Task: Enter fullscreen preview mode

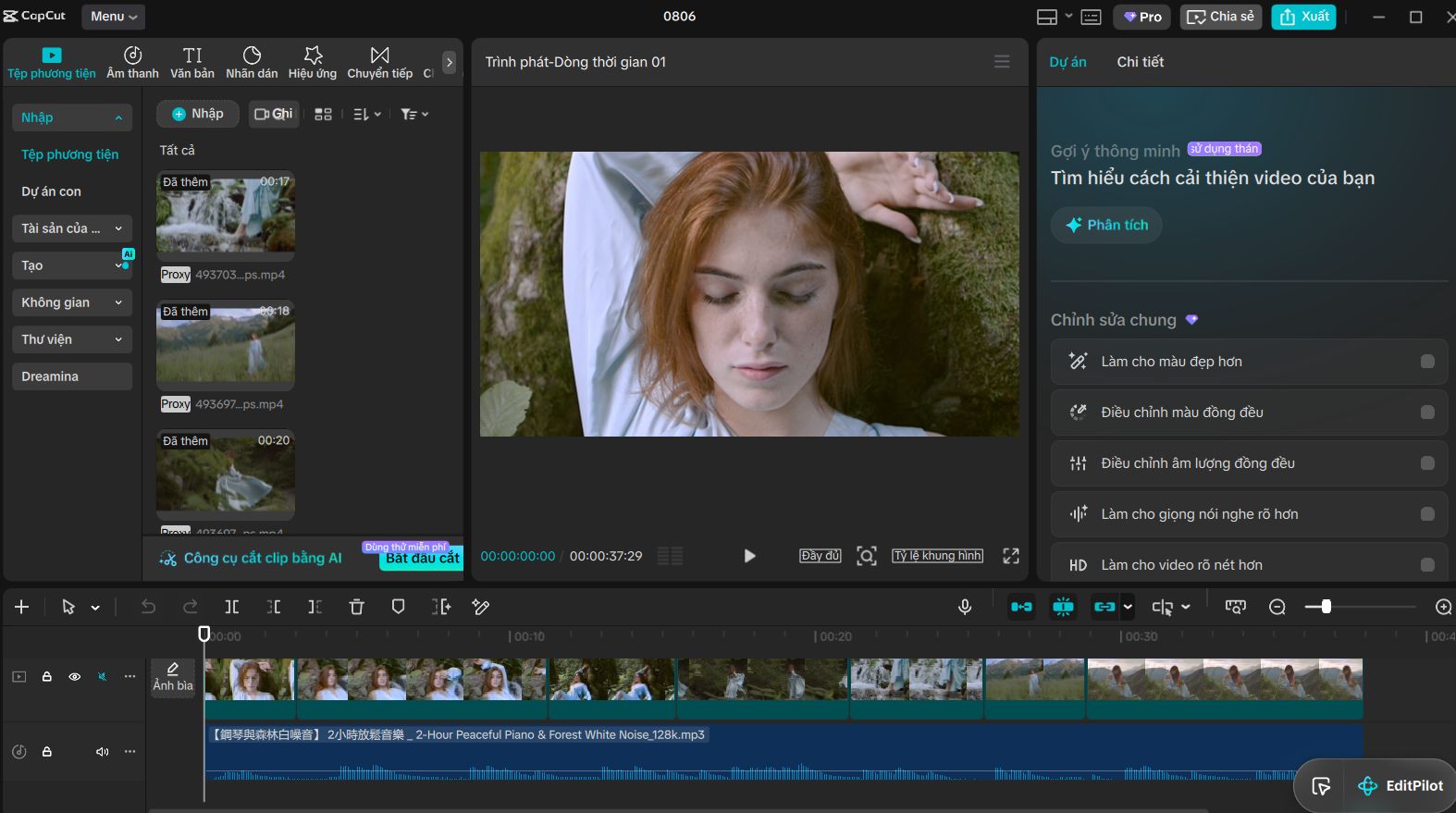Action: (x=1011, y=556)
